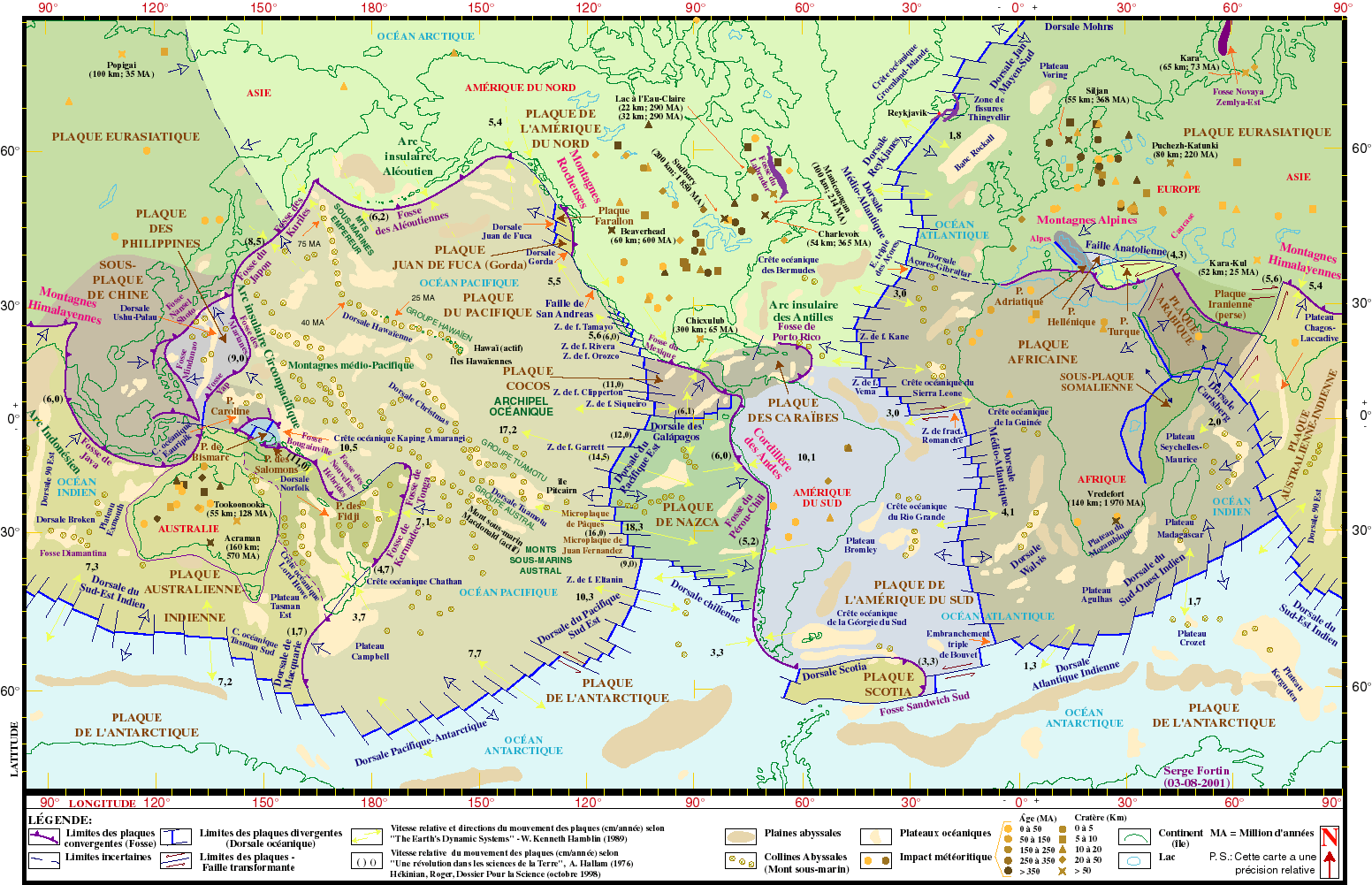This screenshot has width=1372, height=885.
Task: Click 'MA = Million d'années' note
Action: 1261,833
